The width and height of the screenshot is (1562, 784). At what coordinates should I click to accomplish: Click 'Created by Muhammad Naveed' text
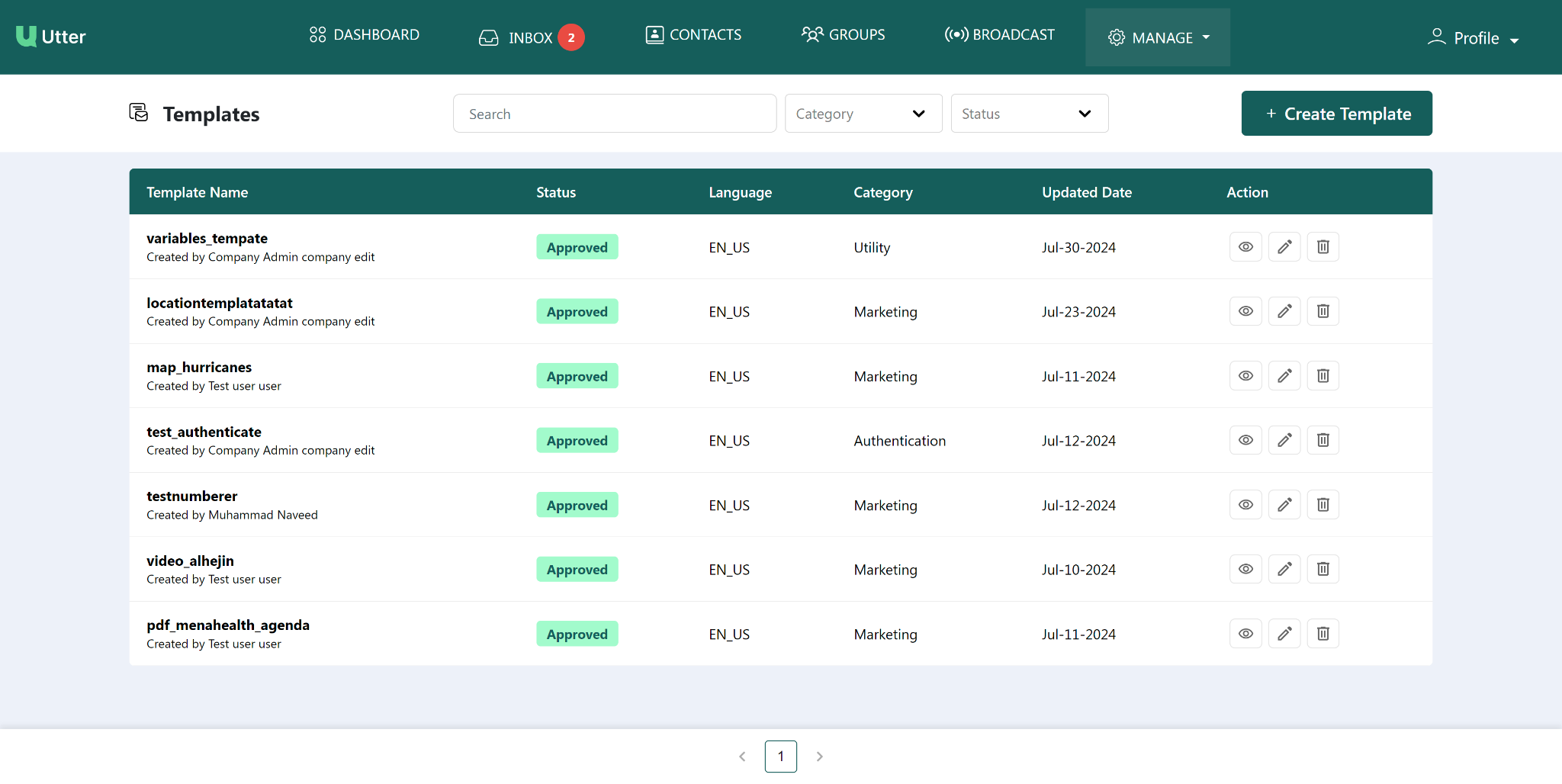point(233,515)
